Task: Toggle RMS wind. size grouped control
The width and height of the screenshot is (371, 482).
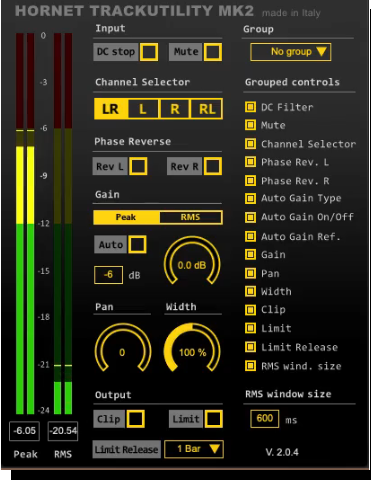Action: tap(250, 366)
